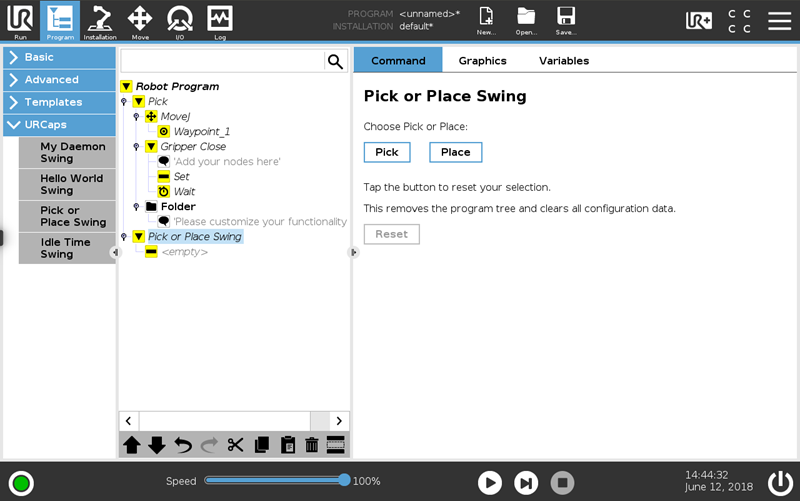Collapse the URCaps section
The width and height of the screenshot is (800, 501).
59,124
